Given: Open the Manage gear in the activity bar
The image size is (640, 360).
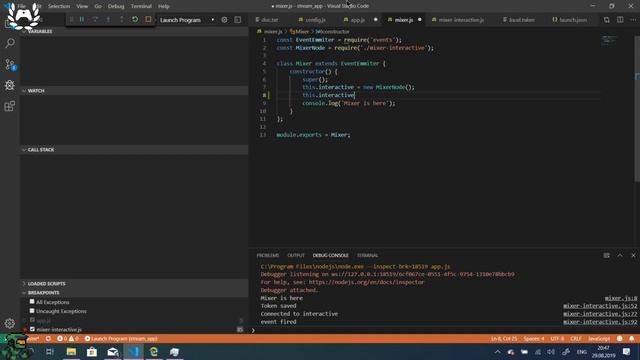Looking at the screenshot, I should (x=10, y=323).
